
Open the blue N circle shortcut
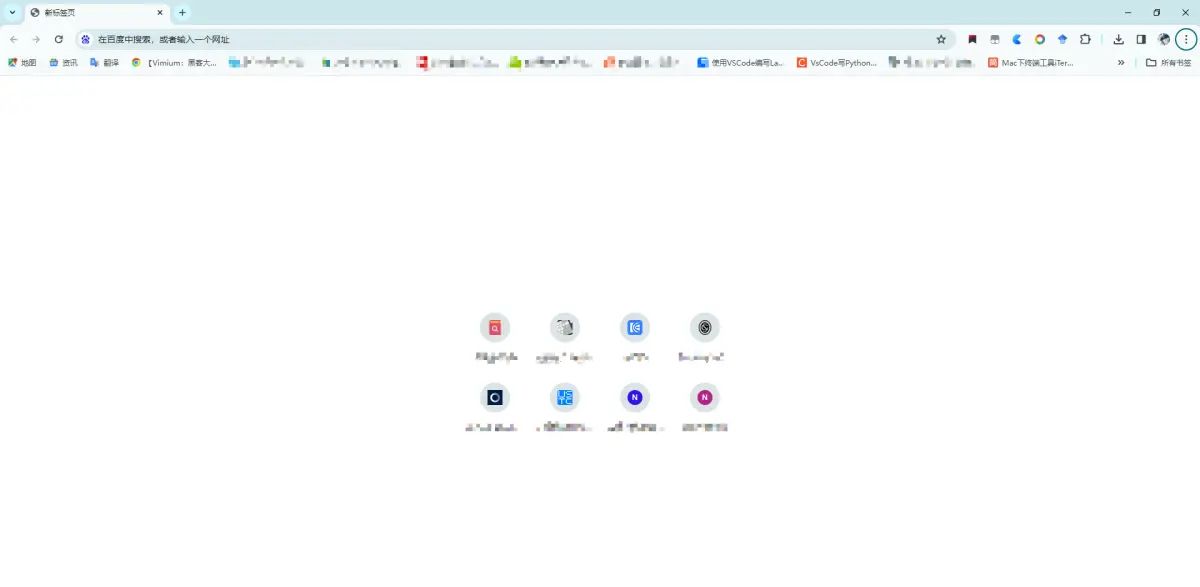coord(635,397)
